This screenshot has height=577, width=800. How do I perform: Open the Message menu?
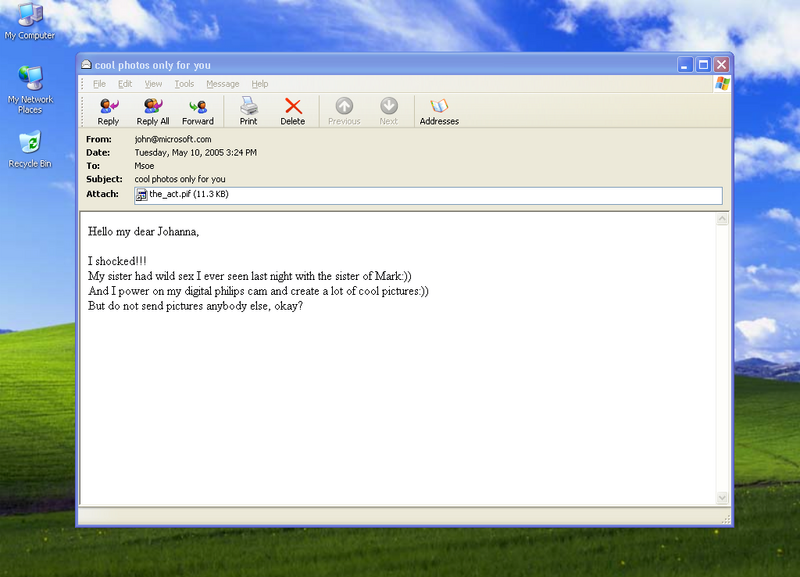click(x=222, y=84)
